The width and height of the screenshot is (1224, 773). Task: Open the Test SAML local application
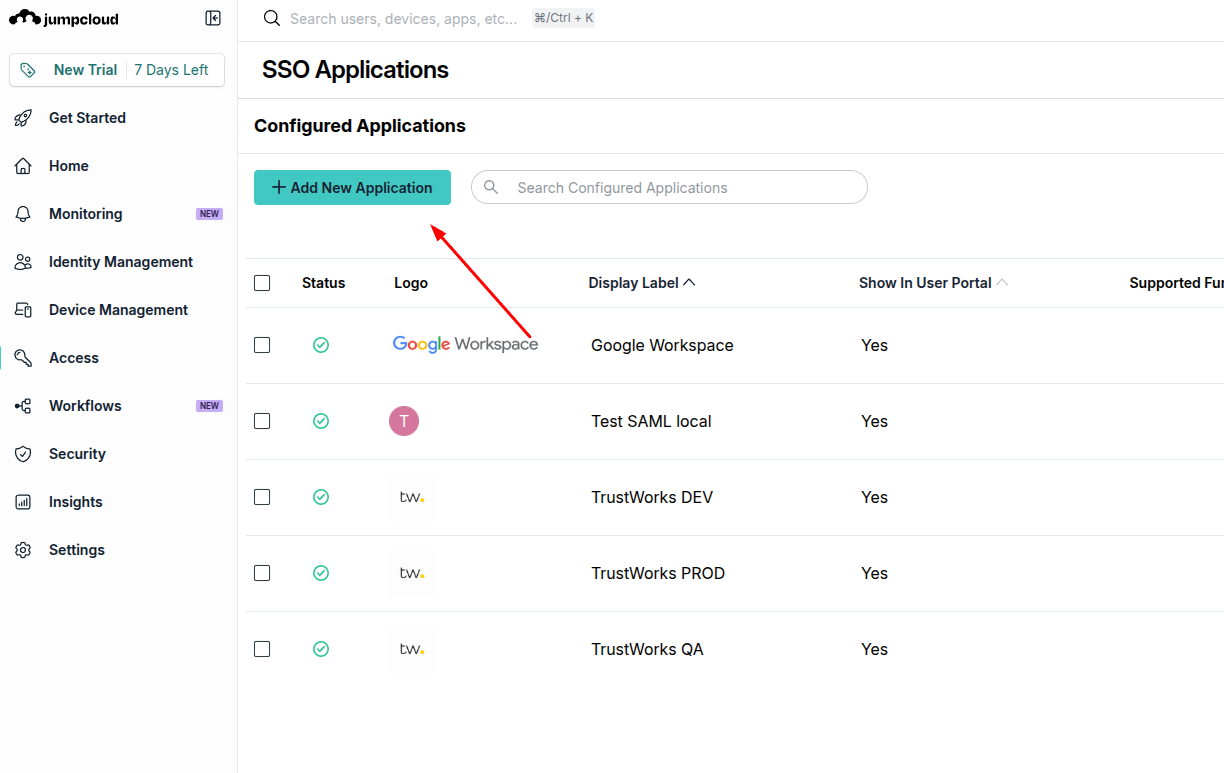tap(651, 421)
